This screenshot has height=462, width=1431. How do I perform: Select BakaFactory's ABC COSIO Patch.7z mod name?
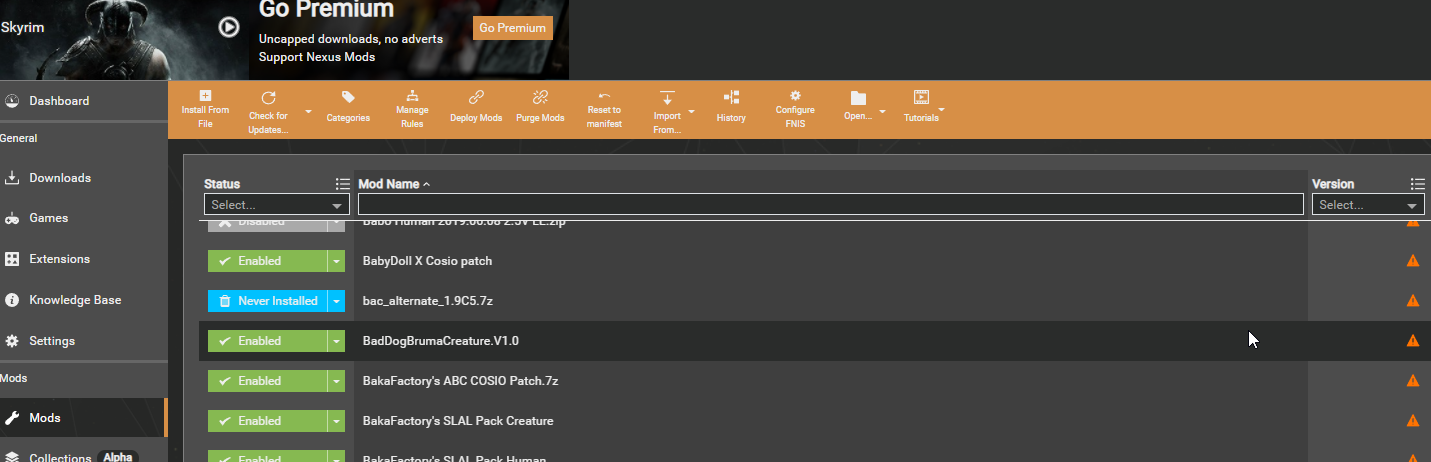point(460,381)
